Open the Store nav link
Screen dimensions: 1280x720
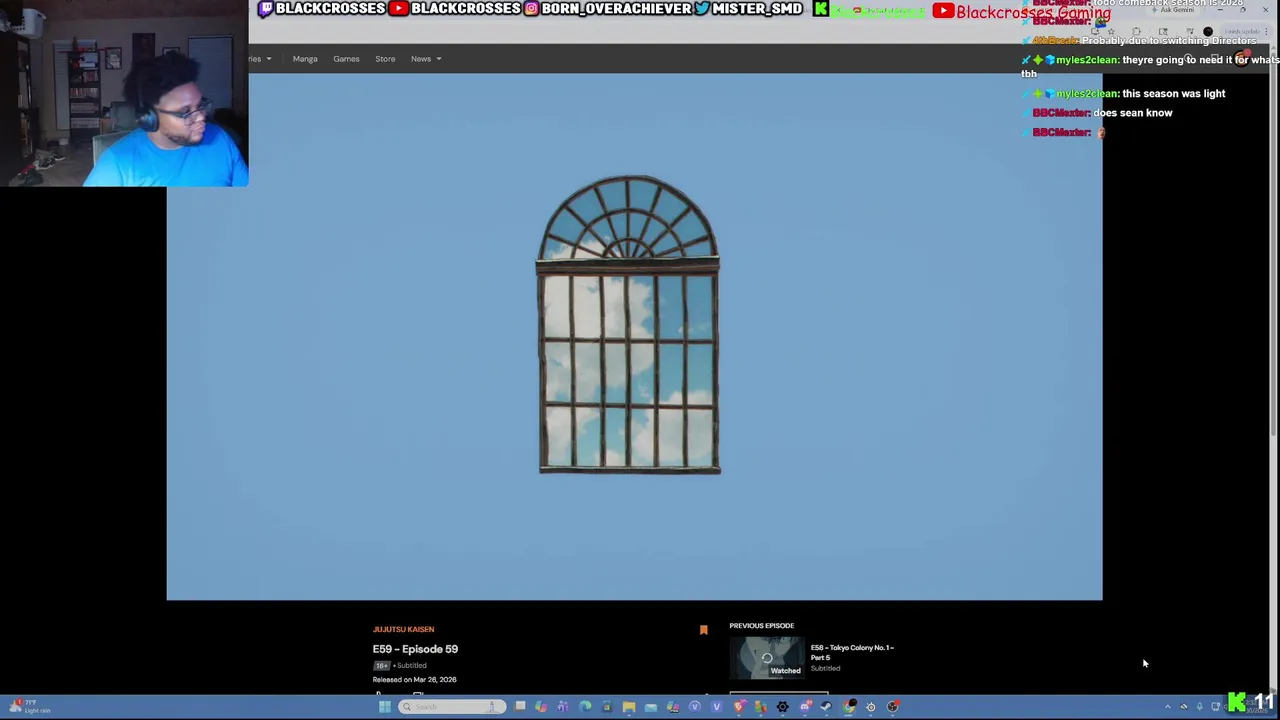pyautogui.click(x=385, y=59)
